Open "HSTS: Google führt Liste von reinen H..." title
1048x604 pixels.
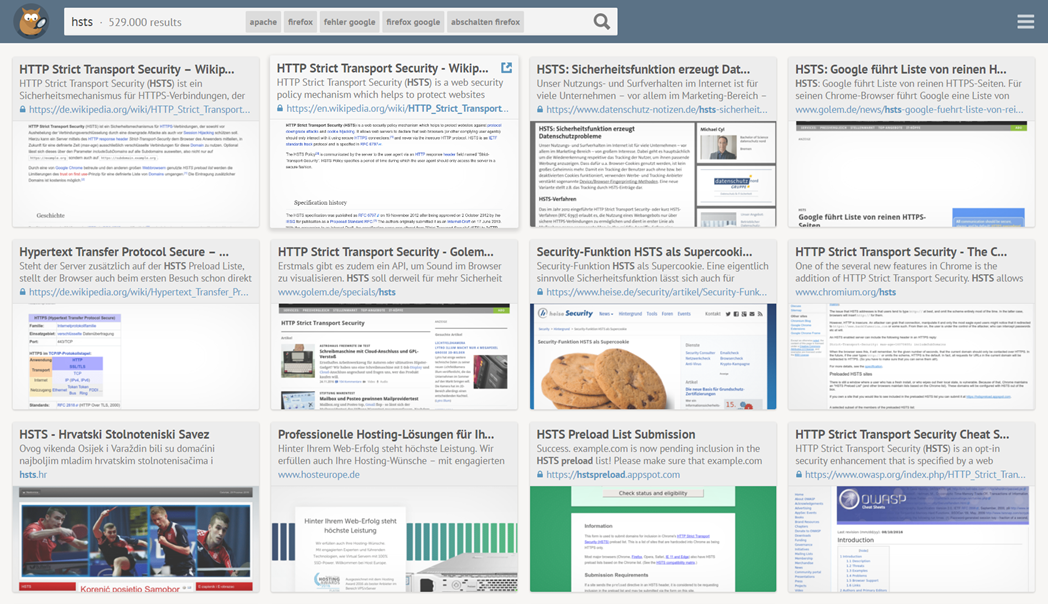point(901,69)
